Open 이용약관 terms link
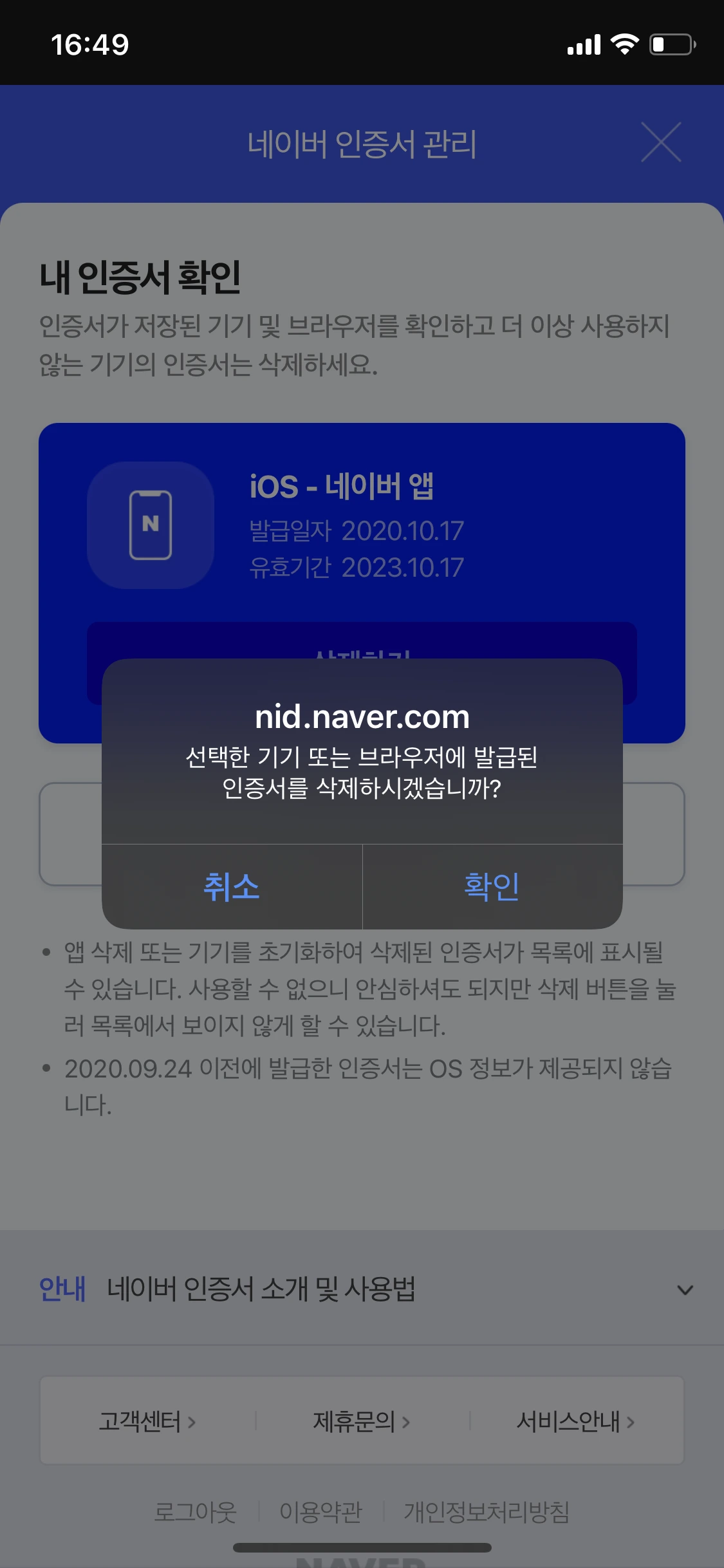The width and height of the screenshot is (724, 1568). click(320, 1512)
